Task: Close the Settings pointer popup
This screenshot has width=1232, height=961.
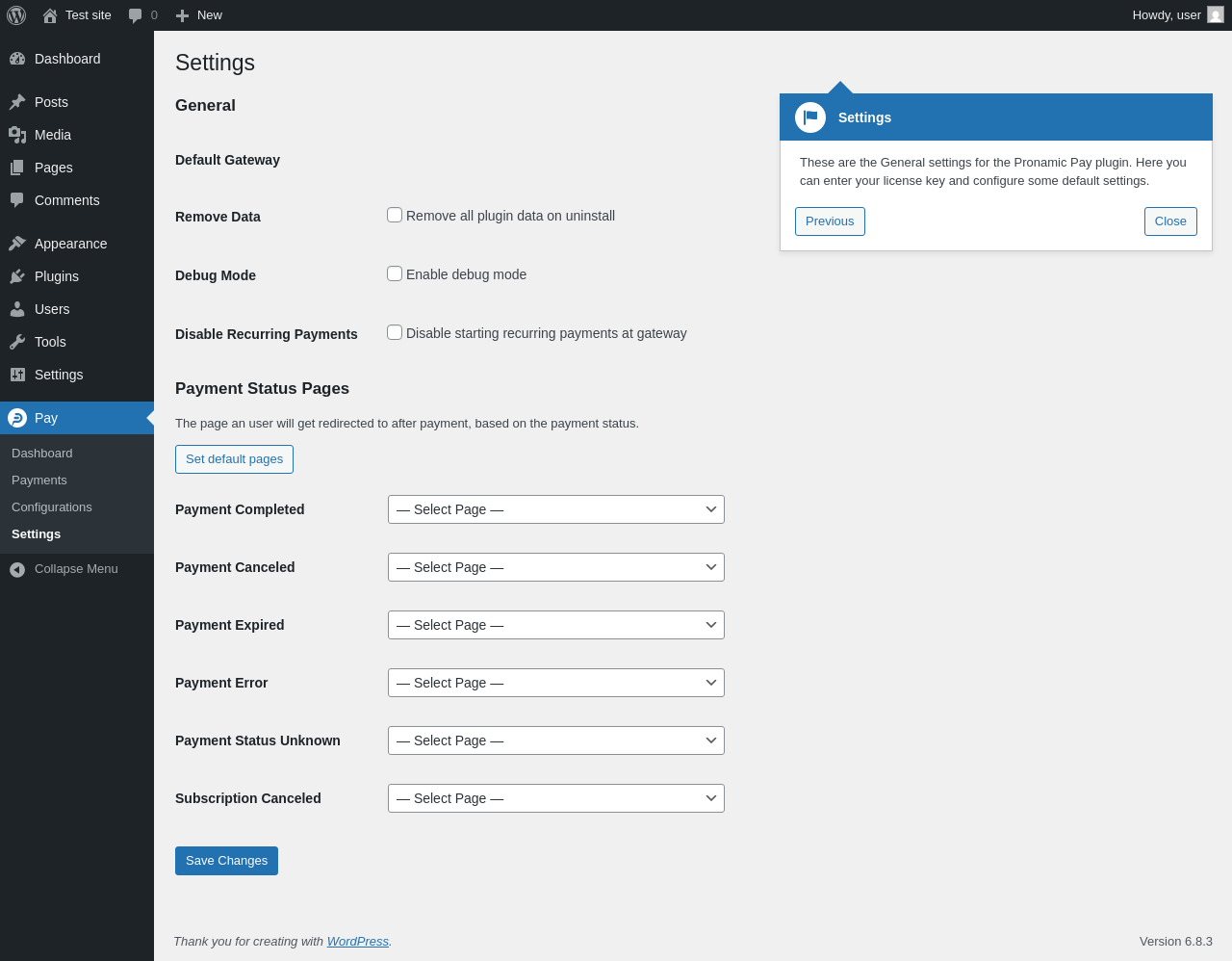Action: 1170,221
